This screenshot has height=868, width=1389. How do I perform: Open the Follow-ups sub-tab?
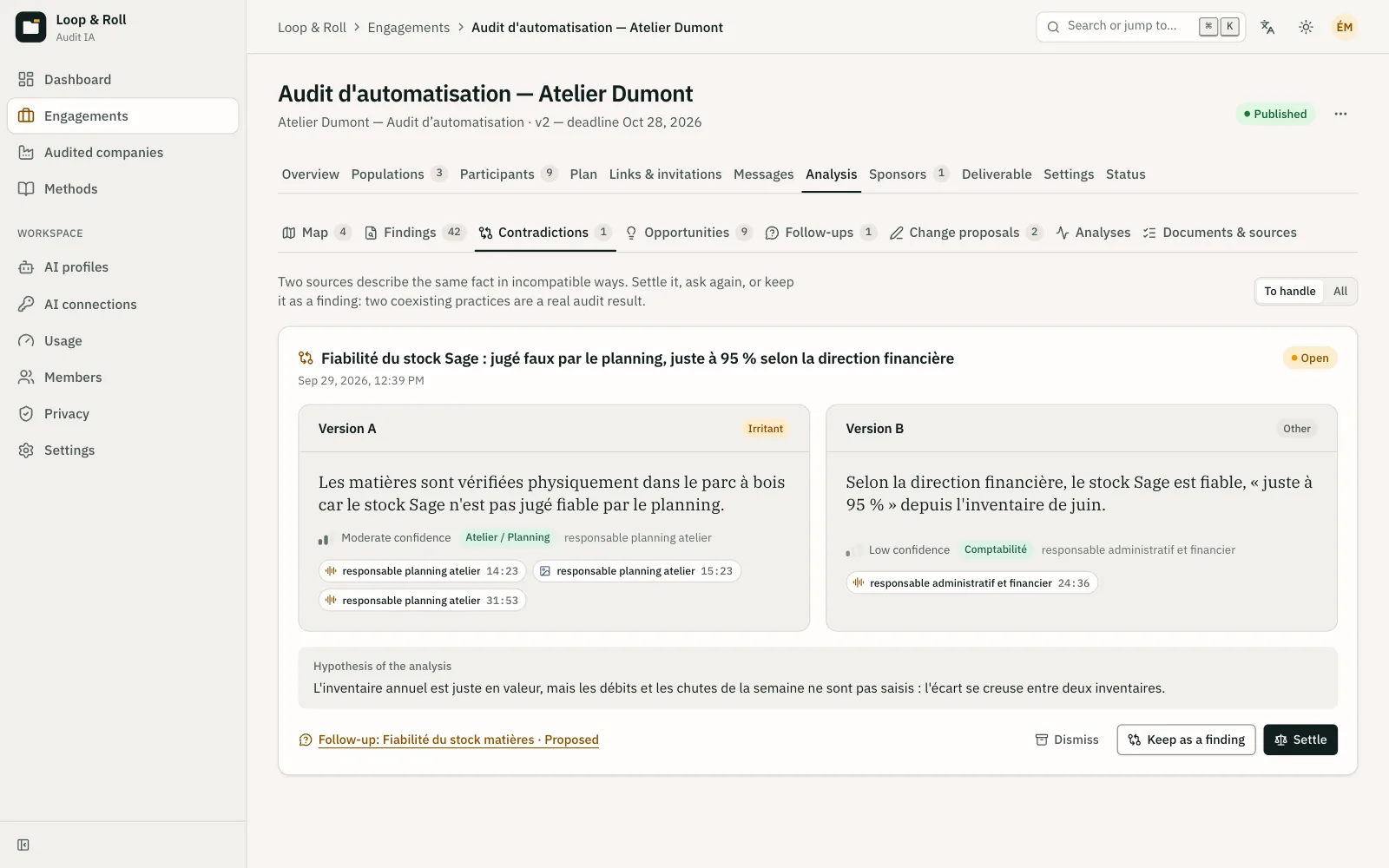820,233
